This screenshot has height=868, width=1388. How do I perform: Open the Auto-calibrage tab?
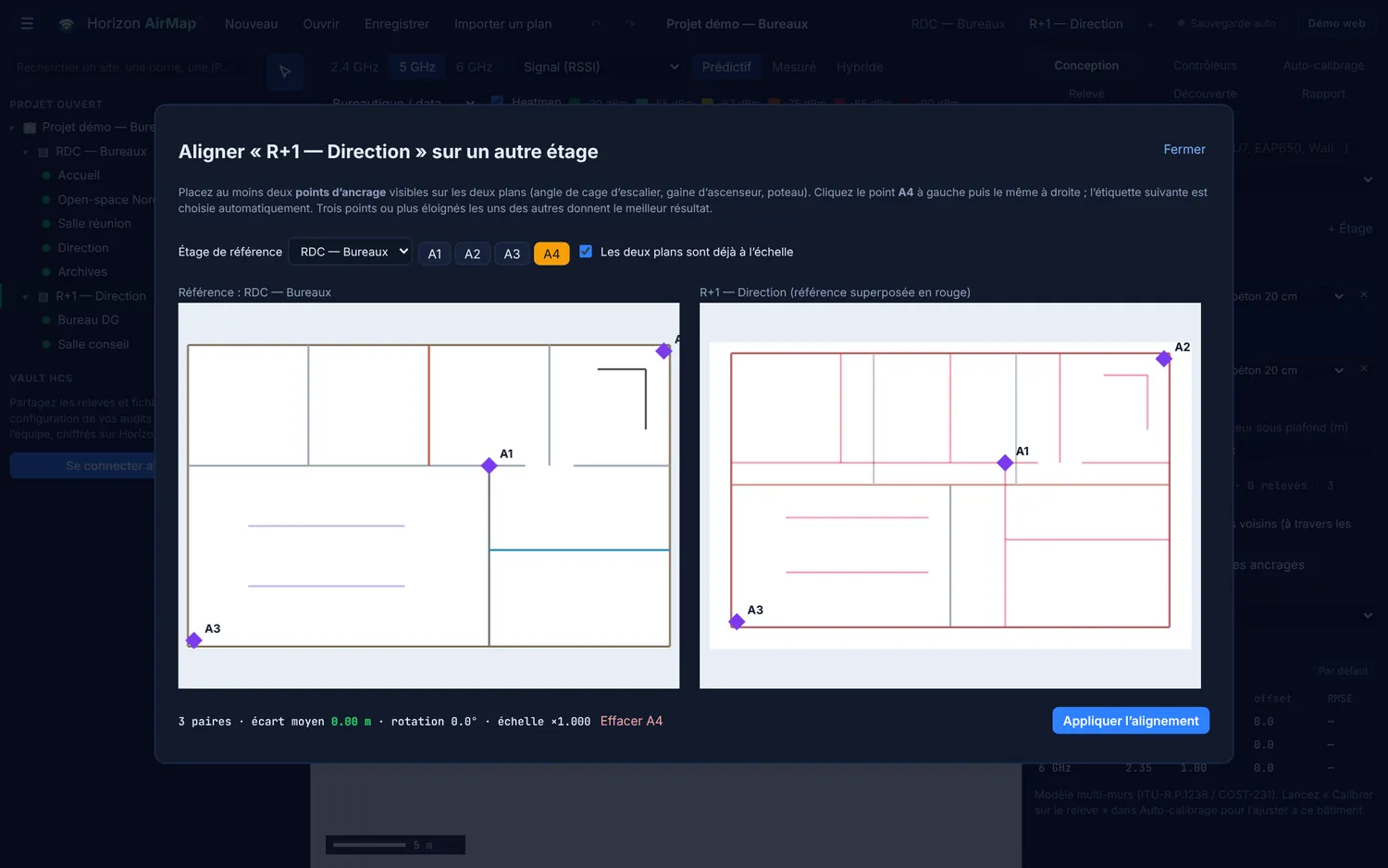tap(1323, 66)
